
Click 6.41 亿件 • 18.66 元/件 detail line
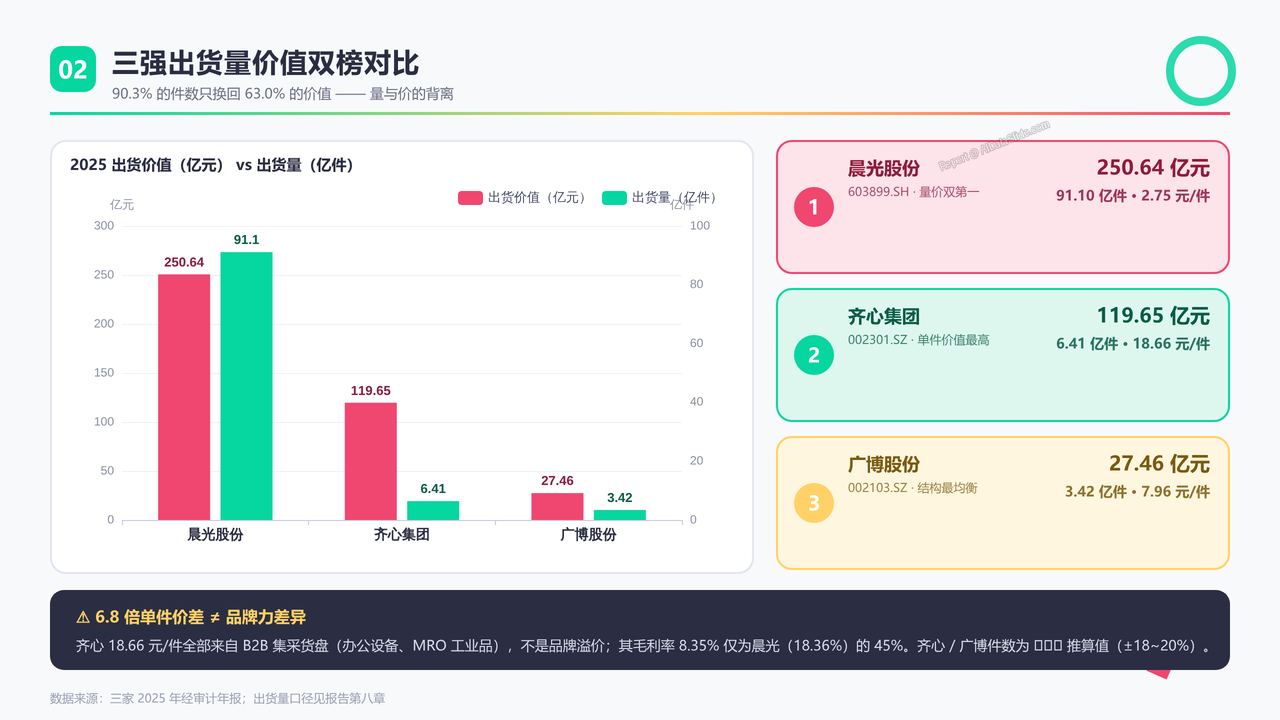pyautogui.click(x=1133, y=344)
